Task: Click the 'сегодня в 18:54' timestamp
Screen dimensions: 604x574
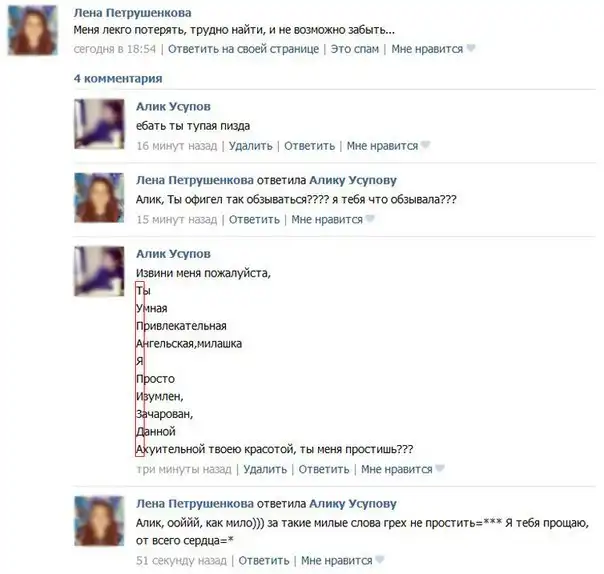Action: pos(115,49)
